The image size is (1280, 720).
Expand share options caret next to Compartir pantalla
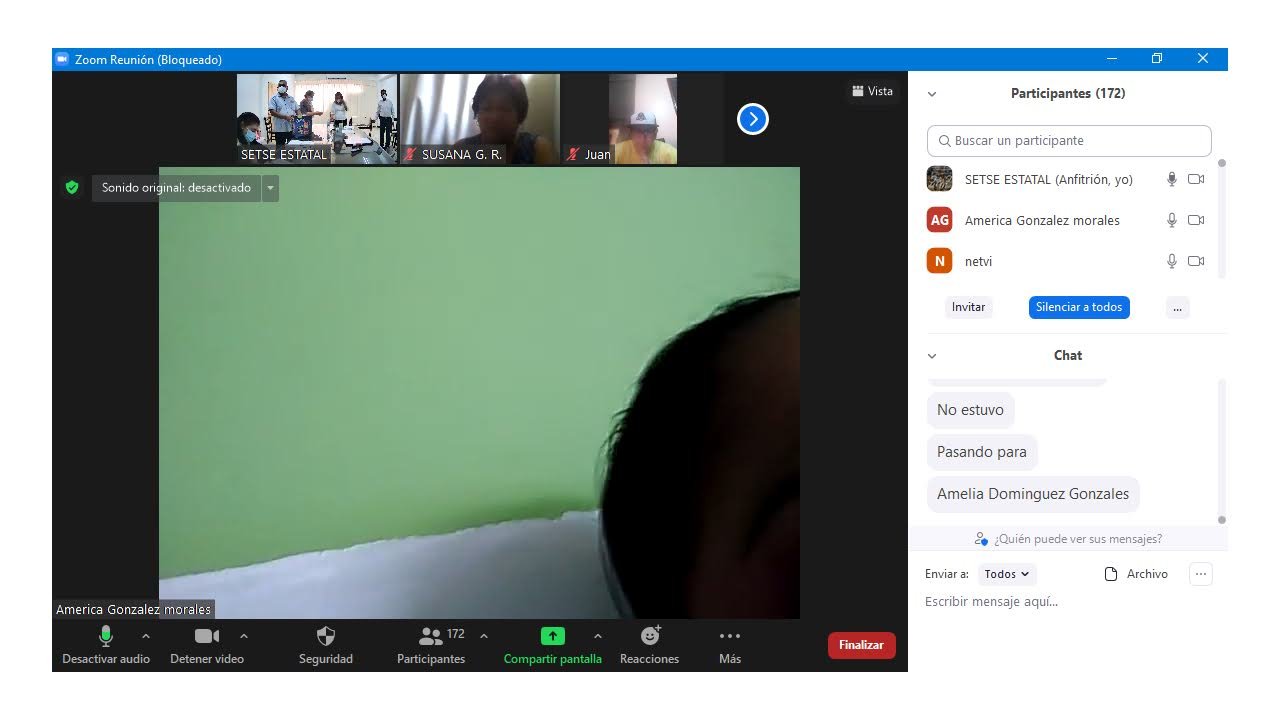[x=598, y=636]
